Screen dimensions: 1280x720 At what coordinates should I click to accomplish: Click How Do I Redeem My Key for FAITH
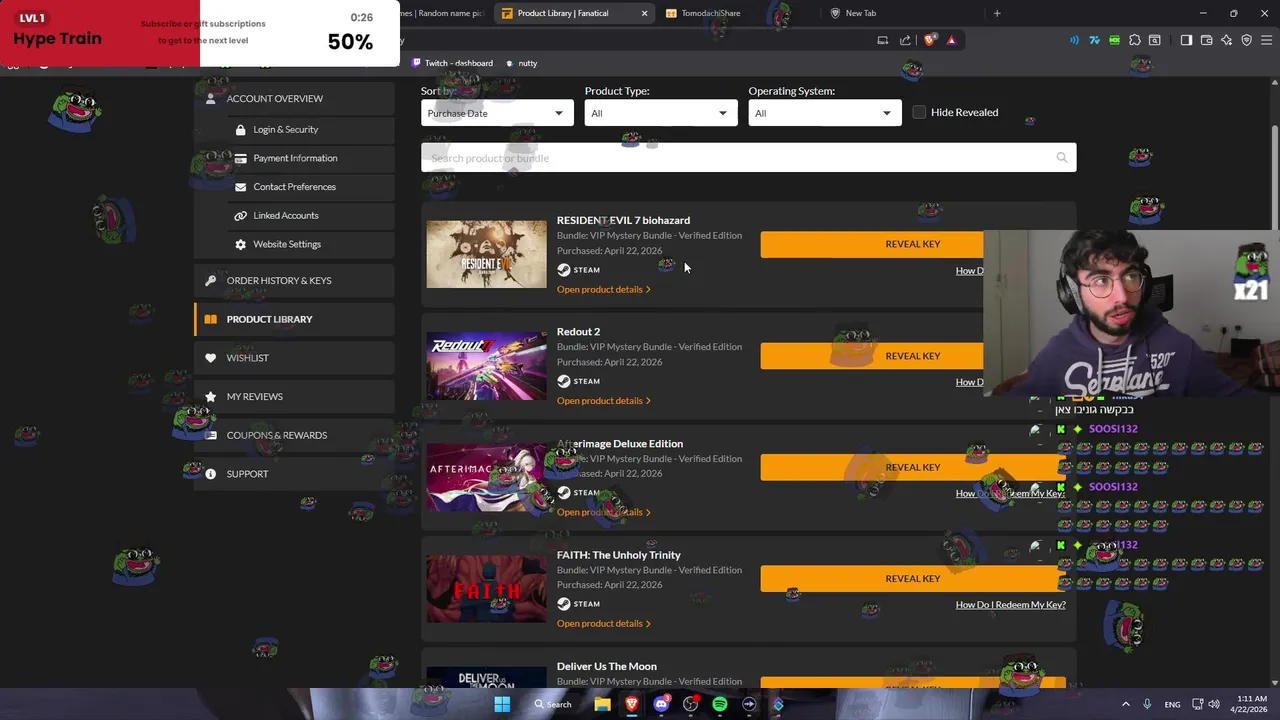(x=1010, y=605)
